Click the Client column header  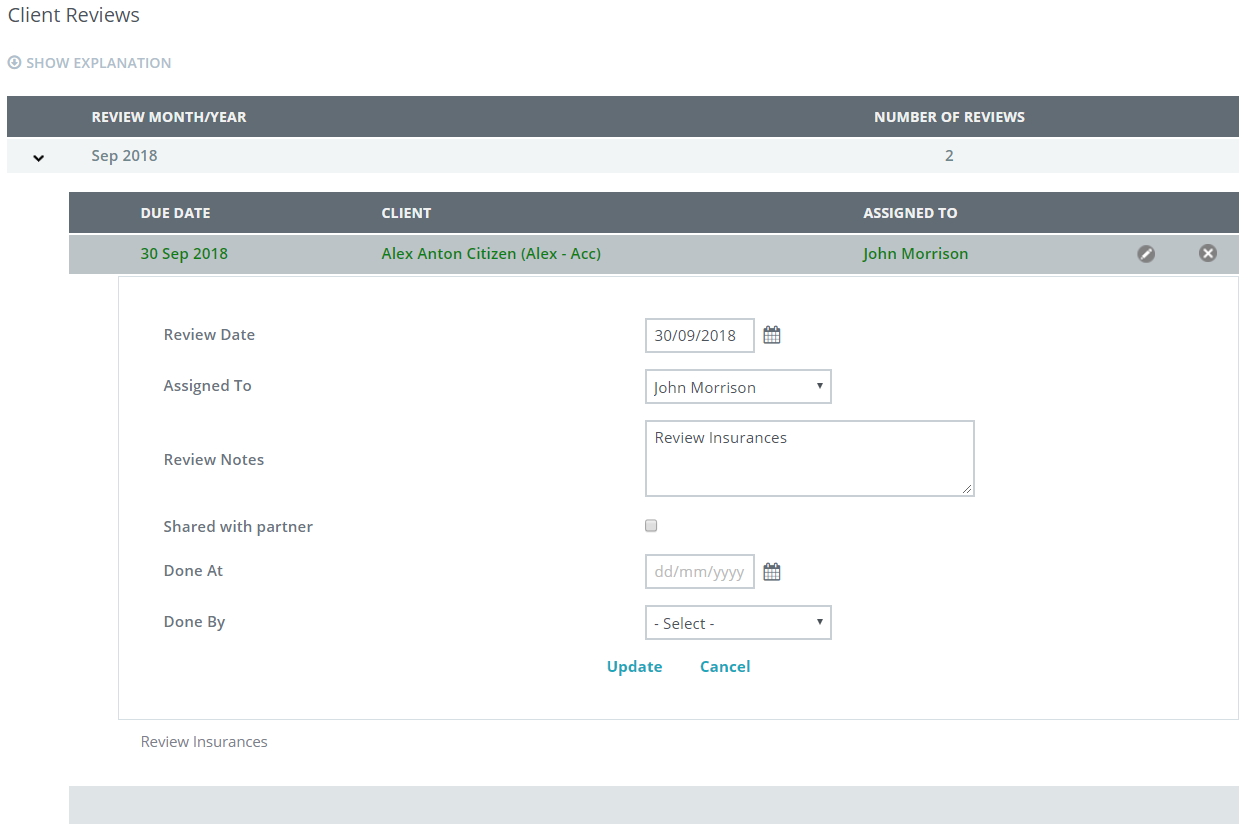coord(406,213)
